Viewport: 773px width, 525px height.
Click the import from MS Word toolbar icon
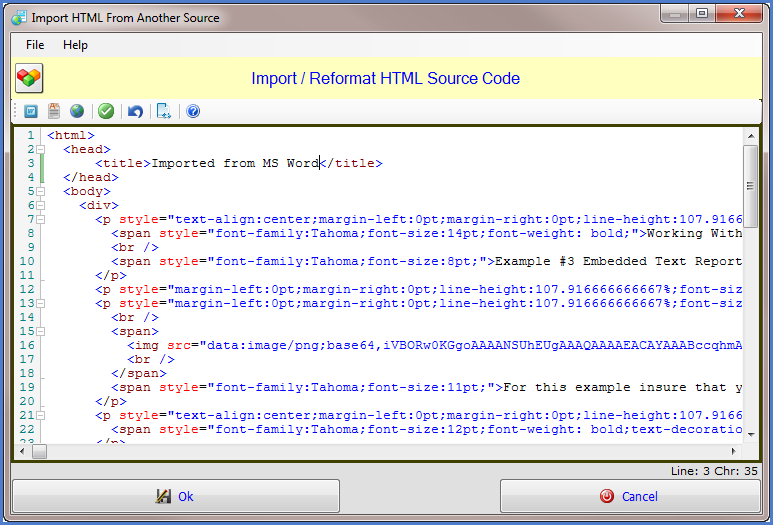[31, 111]
